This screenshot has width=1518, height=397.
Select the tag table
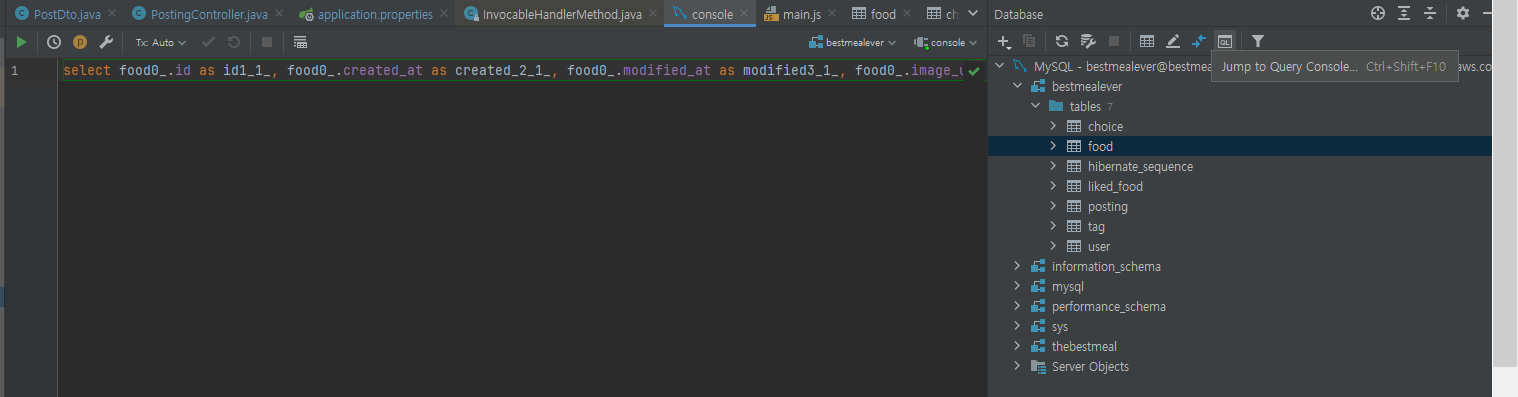pos(1096,227)
